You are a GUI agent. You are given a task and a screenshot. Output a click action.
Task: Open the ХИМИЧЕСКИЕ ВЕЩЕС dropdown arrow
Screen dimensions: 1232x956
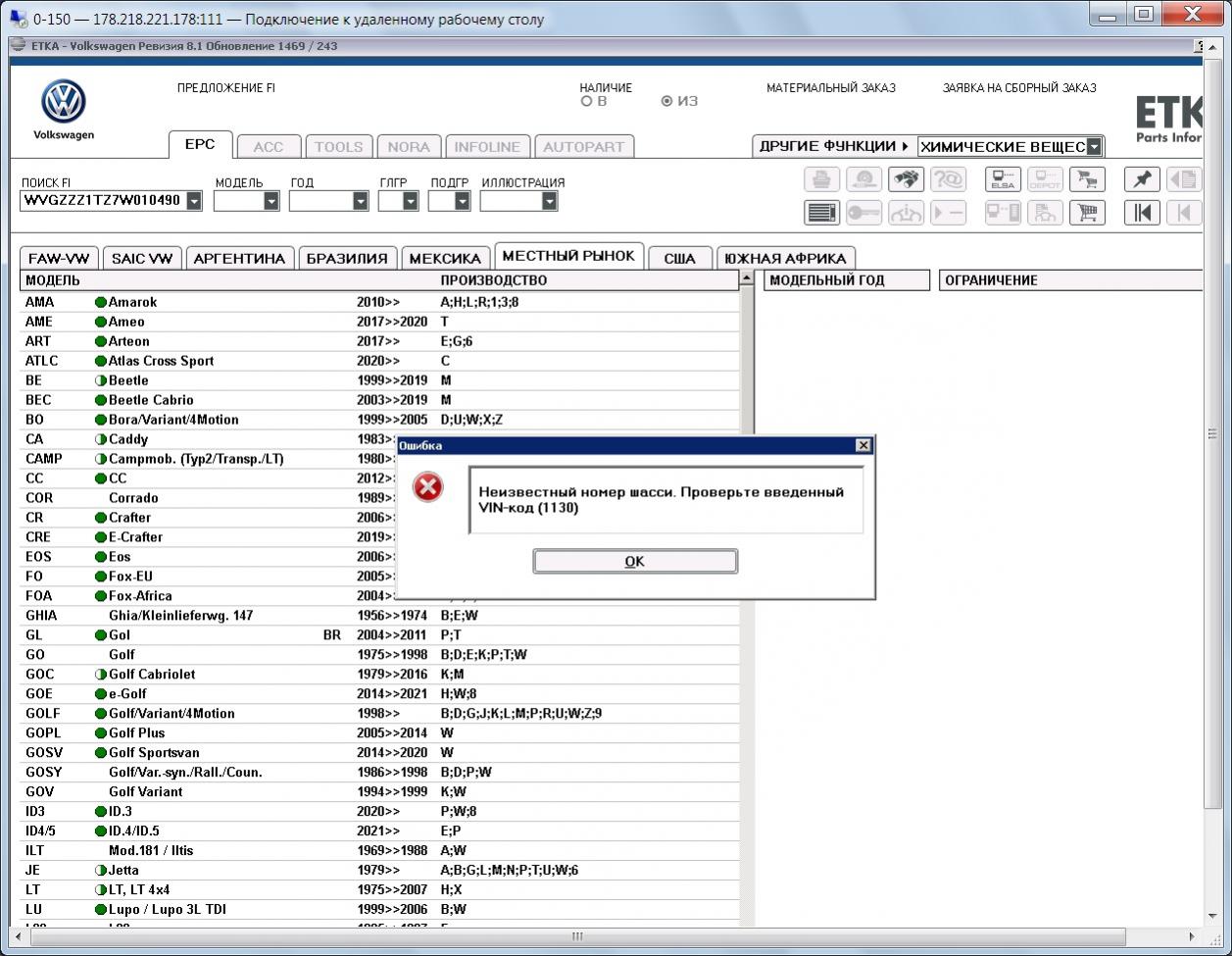coord(1094,147)
